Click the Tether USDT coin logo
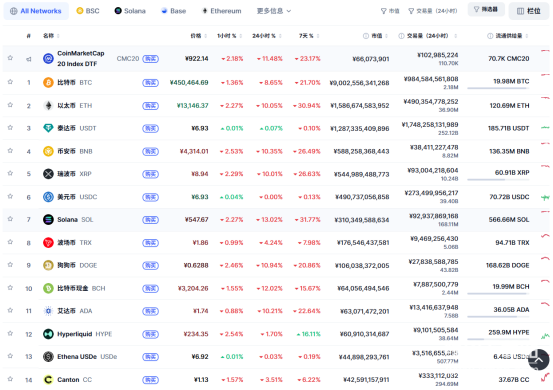Image resolution: width=553 pixels, height=390 pixels. pos(48,128)
